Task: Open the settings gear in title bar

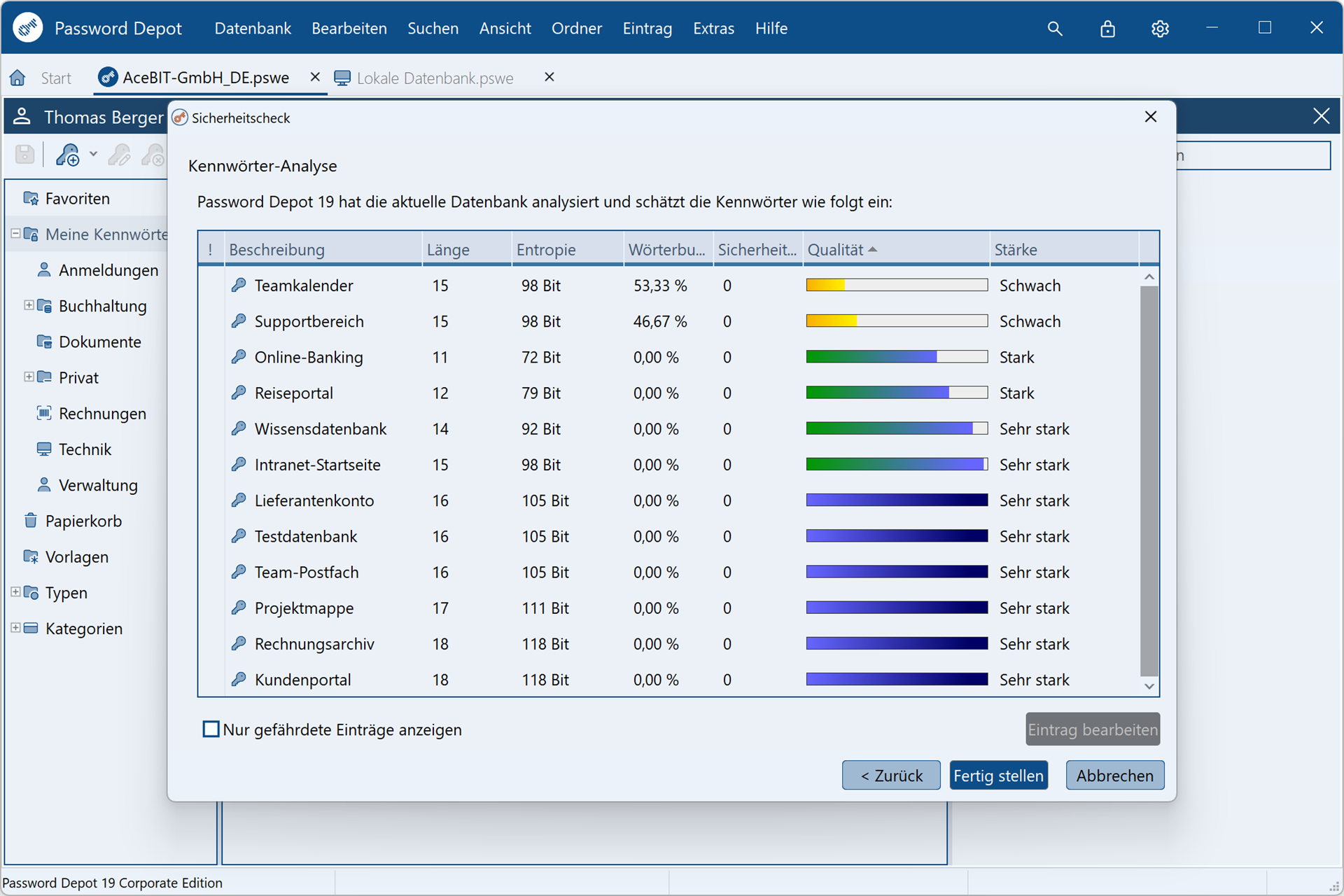Action: pyautogui.click(x=1160, y=29)
